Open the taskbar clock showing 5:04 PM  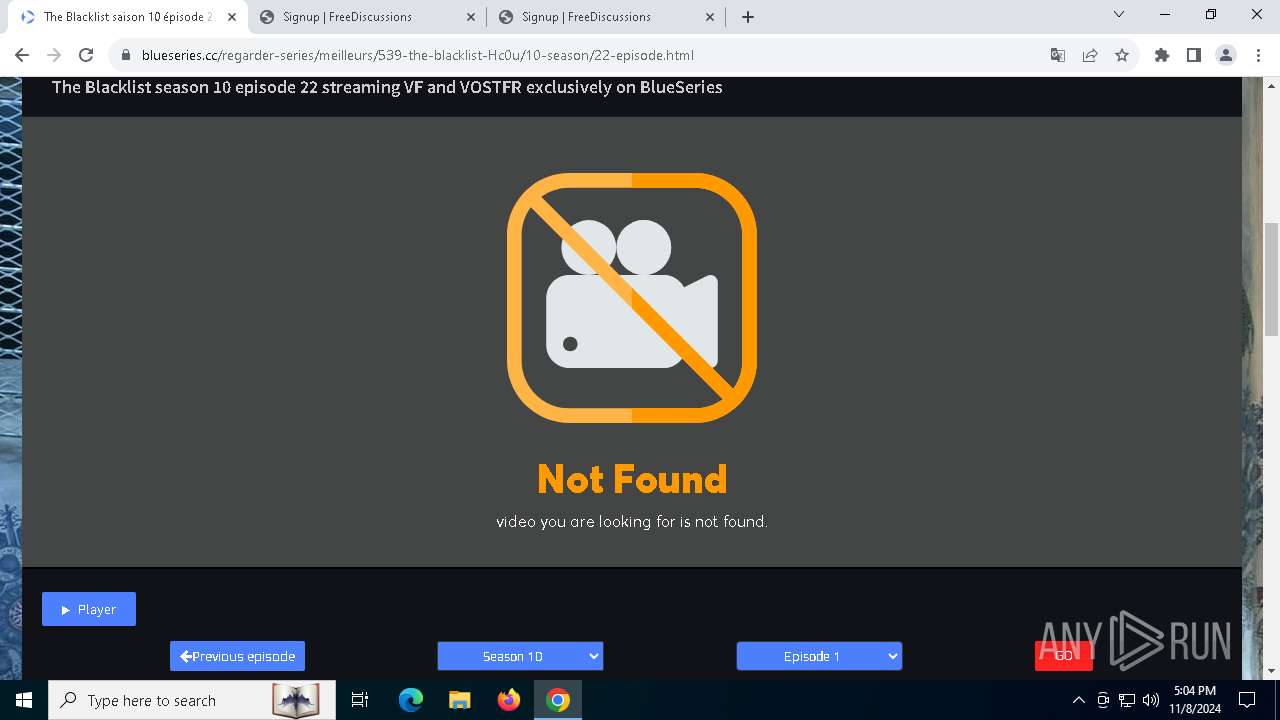pyautogui.click(x=1195, y=700)
